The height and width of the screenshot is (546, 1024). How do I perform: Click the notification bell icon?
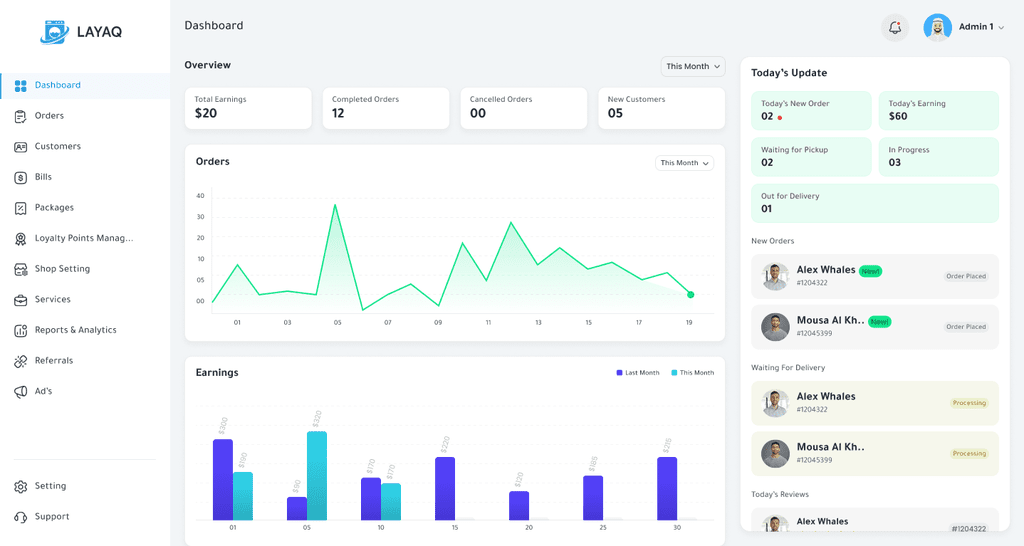894,28
